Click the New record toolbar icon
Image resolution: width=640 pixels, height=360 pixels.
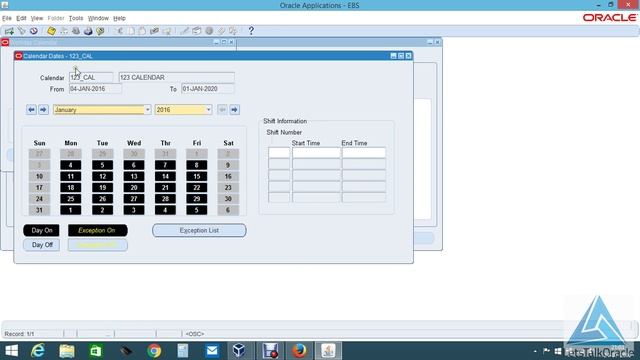[x=9, y=31]
